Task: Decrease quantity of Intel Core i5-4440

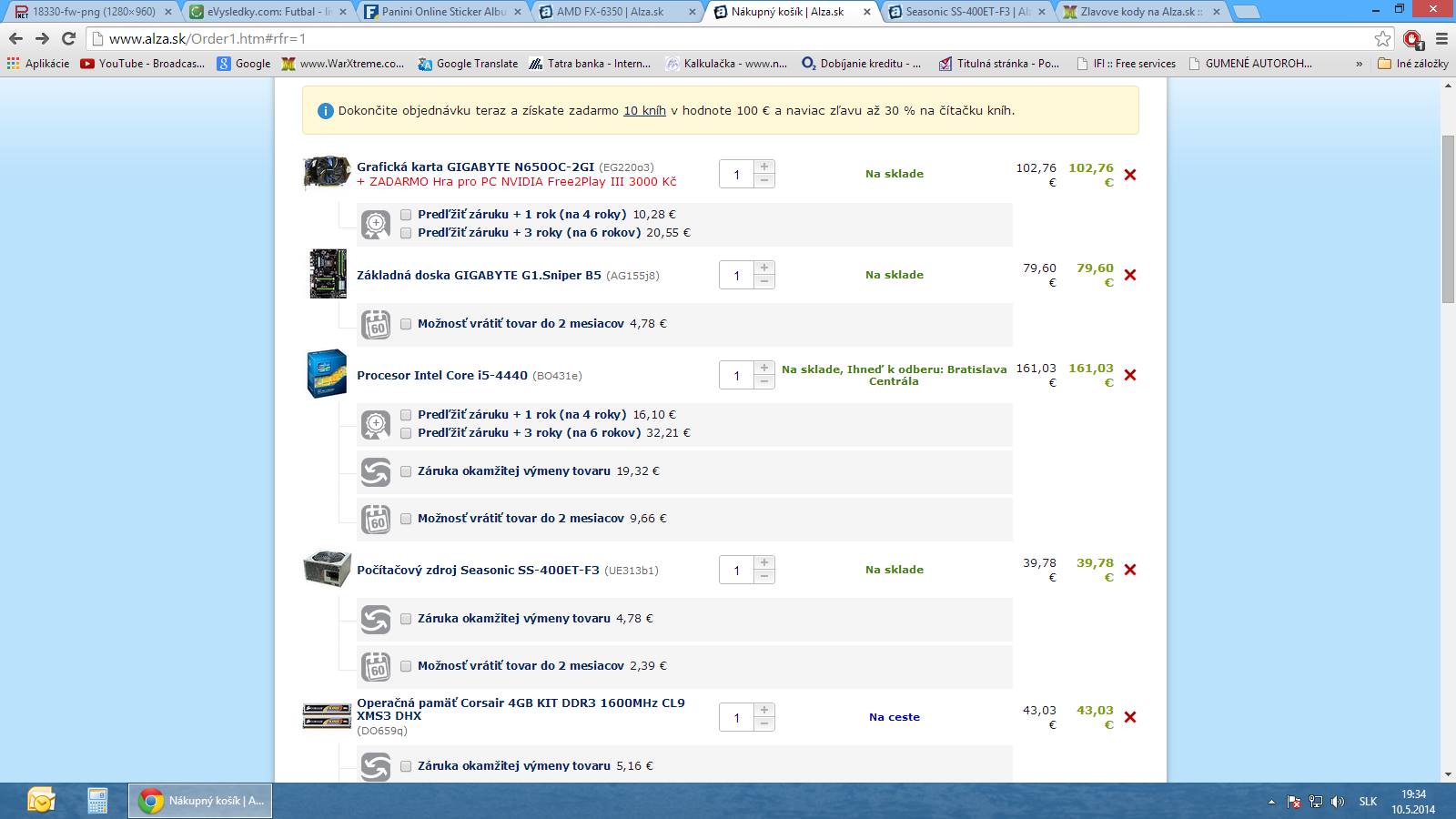Action: [764, 381]
